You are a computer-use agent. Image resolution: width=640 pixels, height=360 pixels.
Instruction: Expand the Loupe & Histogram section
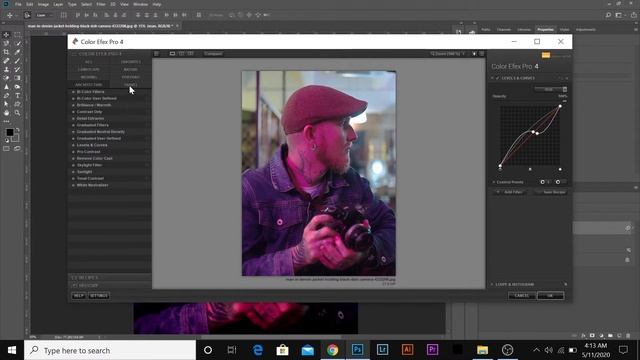point(492,284)
